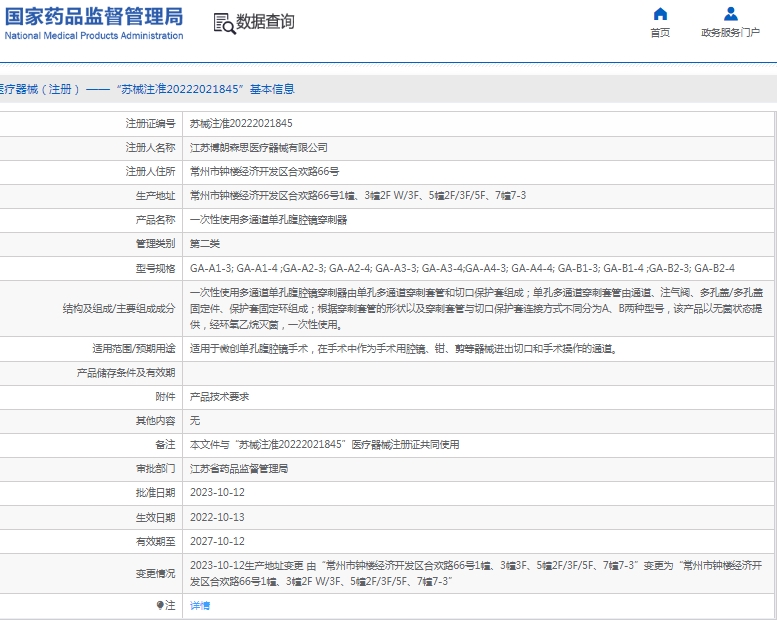The image size is (777, 621).
Task: Select registrant name 江苏博朗森思医疗器械有限公司
Action: pyautogui.click(x=259, y=148)
